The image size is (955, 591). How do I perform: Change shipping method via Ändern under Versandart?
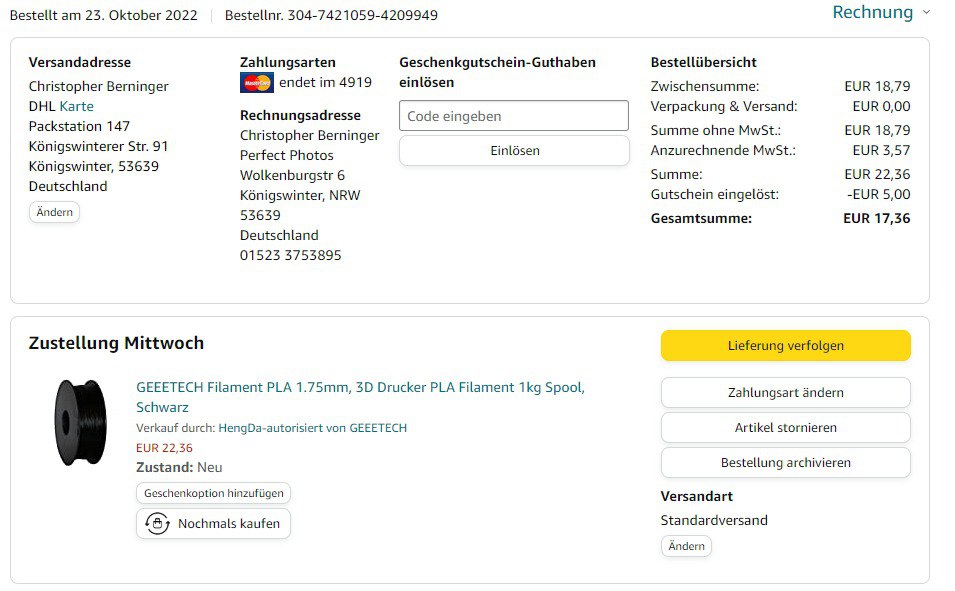click(686, 546)
